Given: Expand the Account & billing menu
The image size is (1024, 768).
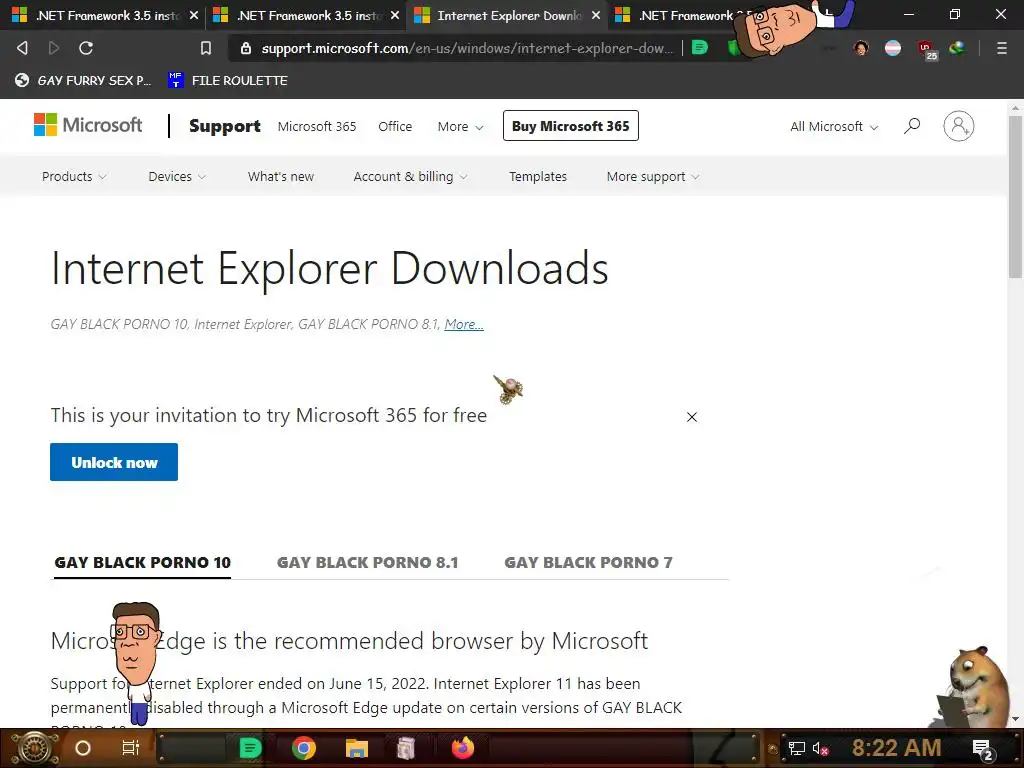Looking at the screenshot, I should tap(410, 176).
